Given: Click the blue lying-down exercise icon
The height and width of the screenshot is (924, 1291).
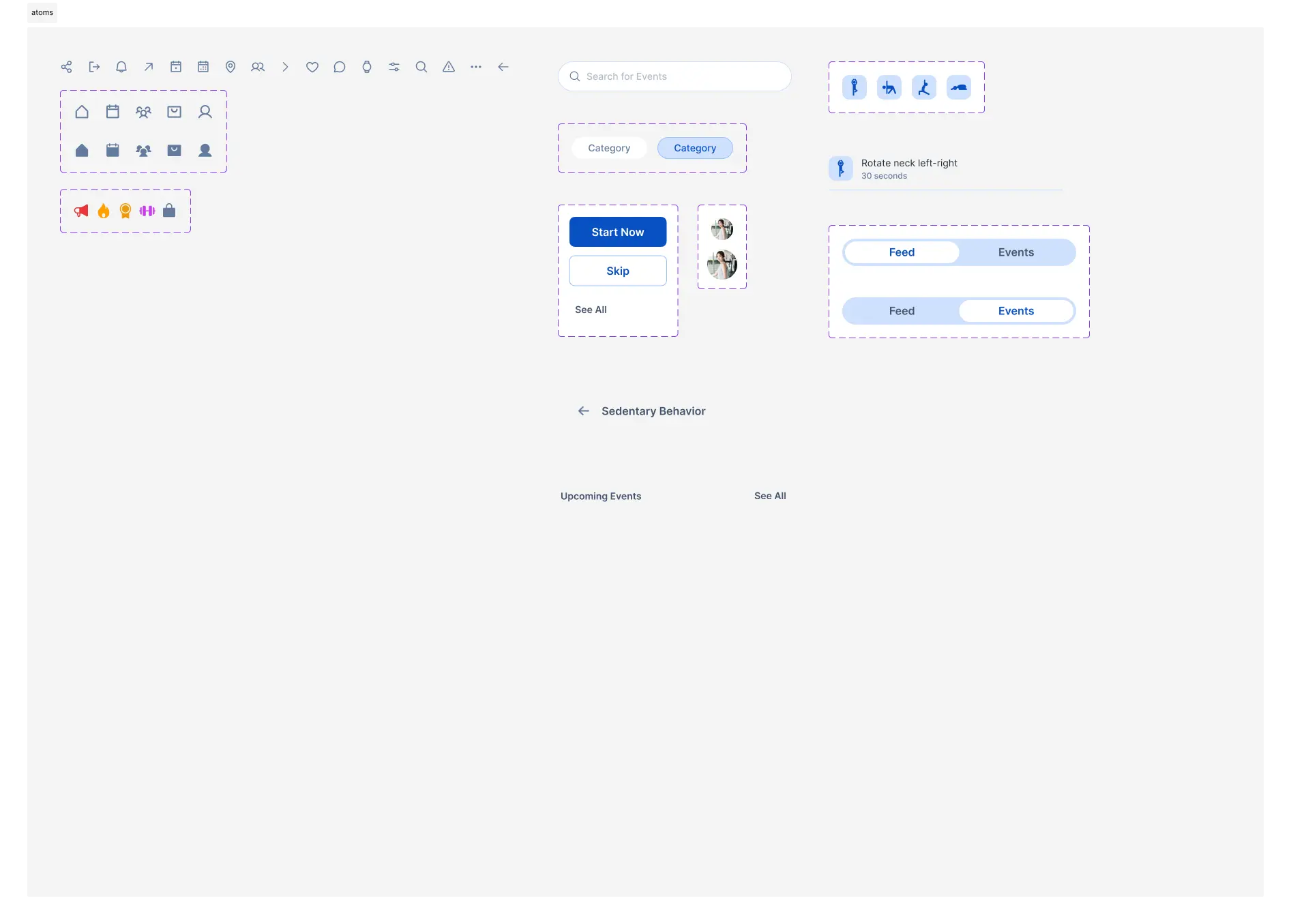Looking at the screenshot, I should tap(959, 87).
